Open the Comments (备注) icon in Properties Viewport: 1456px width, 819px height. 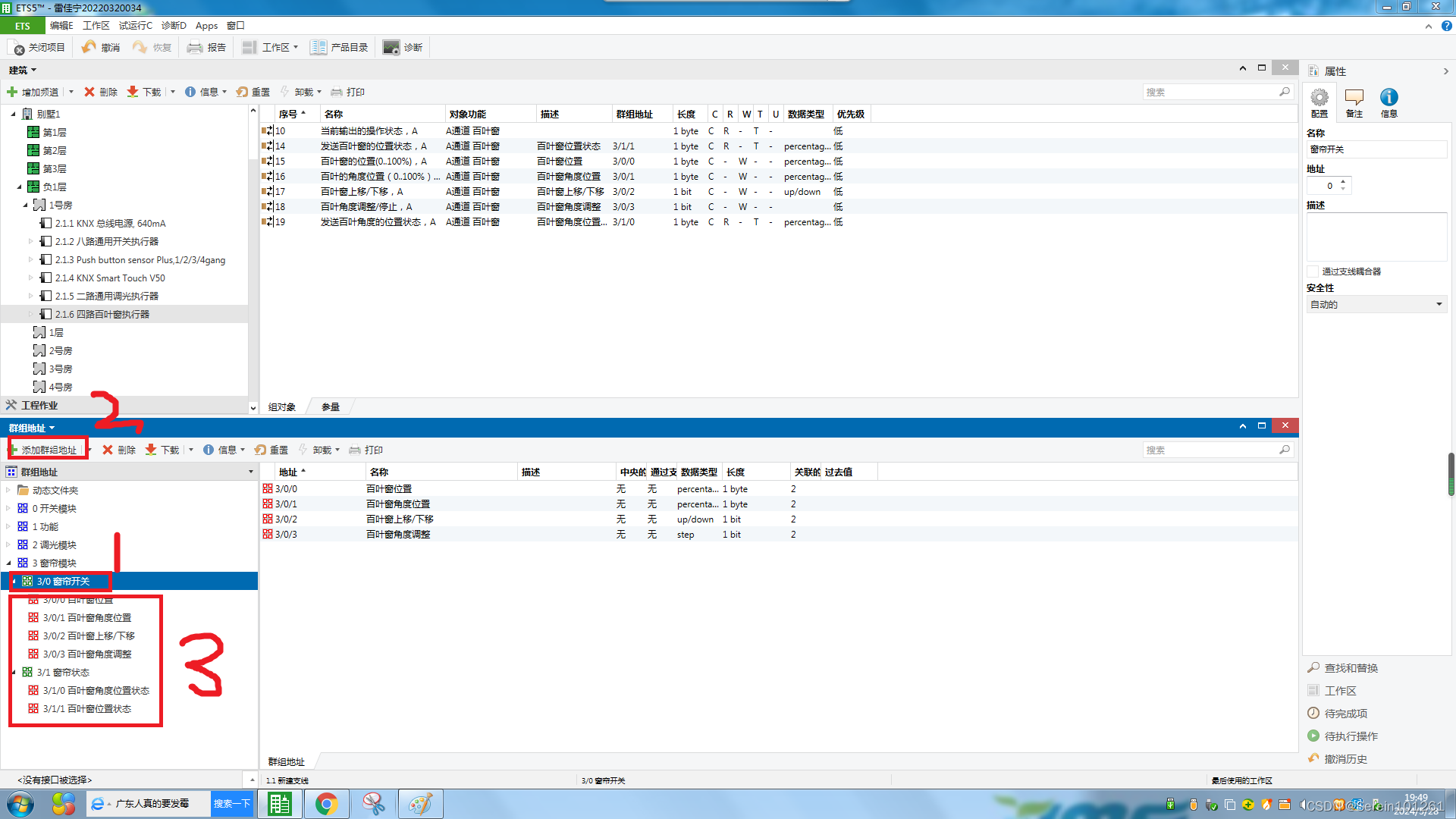coord(1354,98)
